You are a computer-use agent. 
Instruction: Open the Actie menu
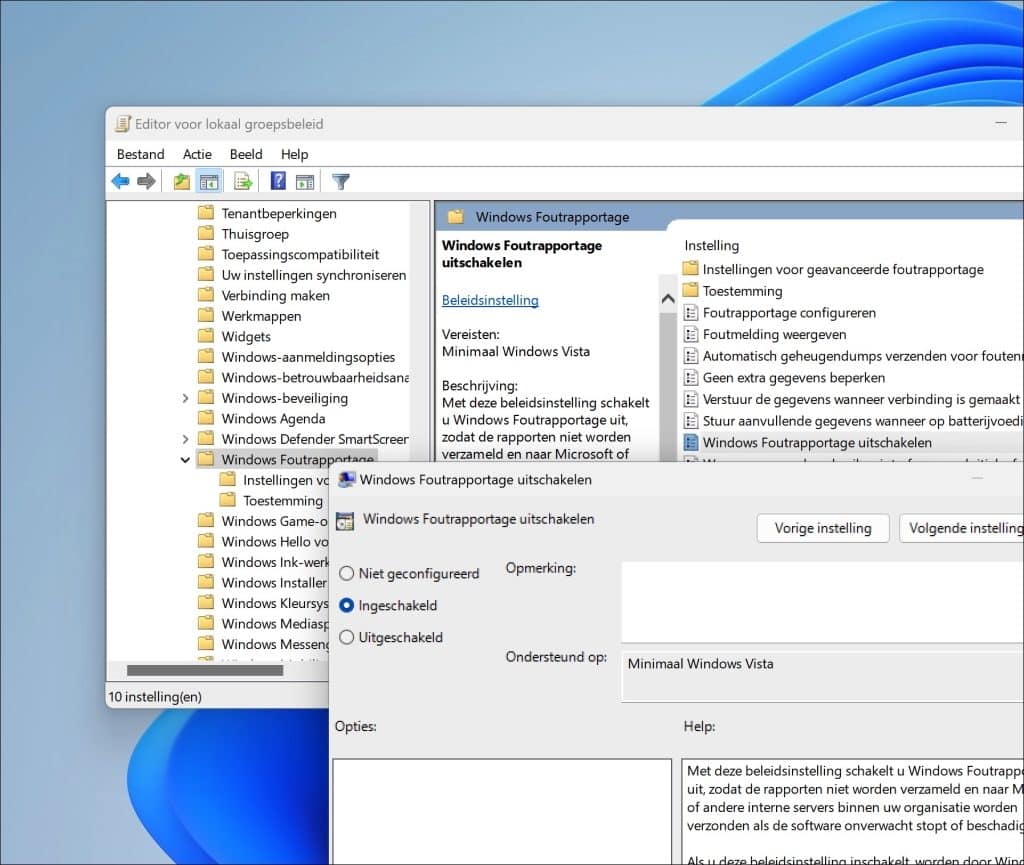click(x=197, y=154)
